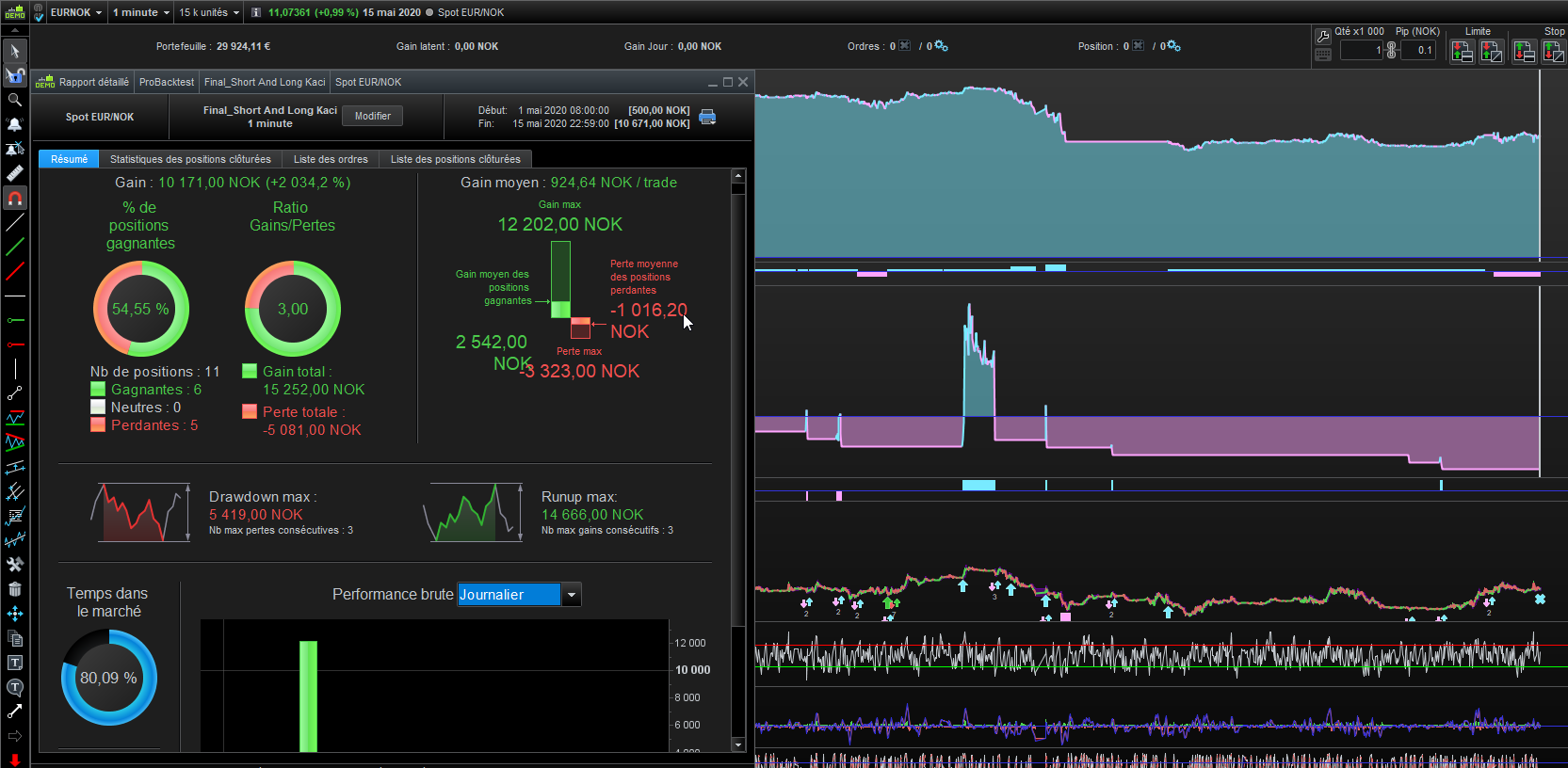
Task: Select the magnifier zoom tool
Action: pos(15,100)
